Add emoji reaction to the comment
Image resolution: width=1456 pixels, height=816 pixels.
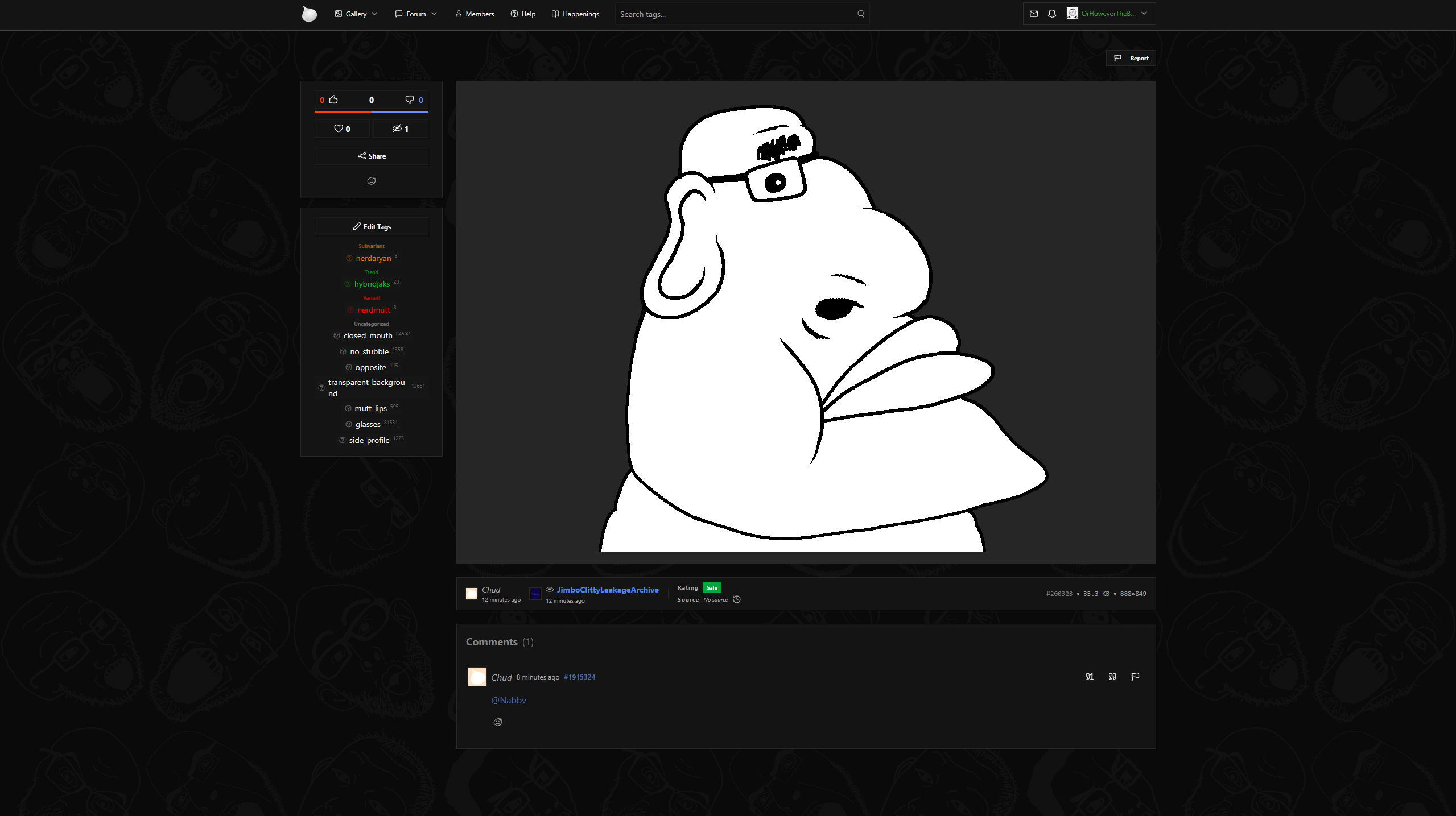point(498,722)
